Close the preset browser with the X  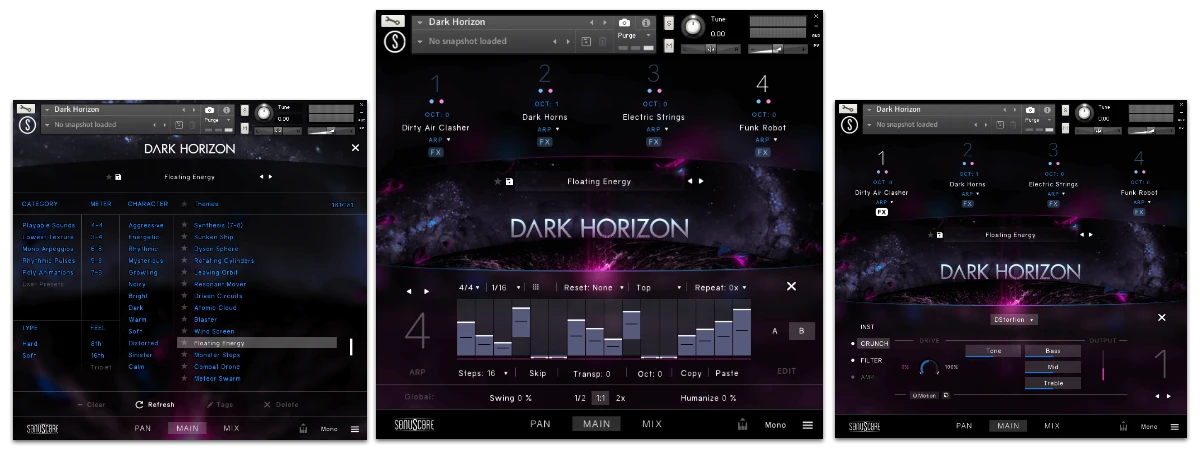coord(355,148)
